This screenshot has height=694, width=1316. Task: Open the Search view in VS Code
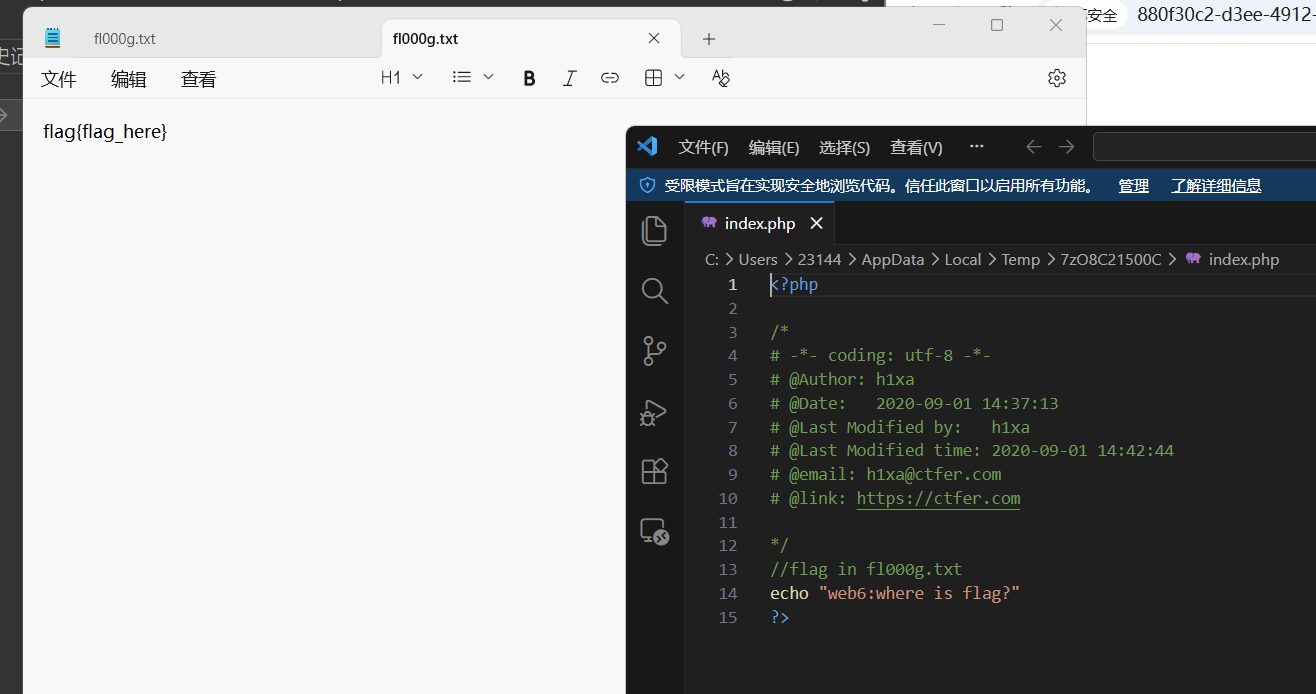(x=654, y=291)
